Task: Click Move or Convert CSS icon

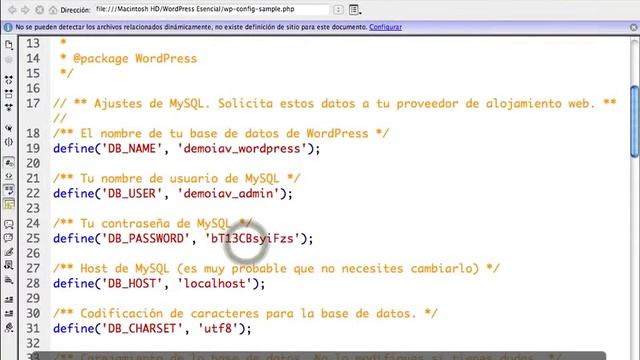Action: [x=9, y=280]
